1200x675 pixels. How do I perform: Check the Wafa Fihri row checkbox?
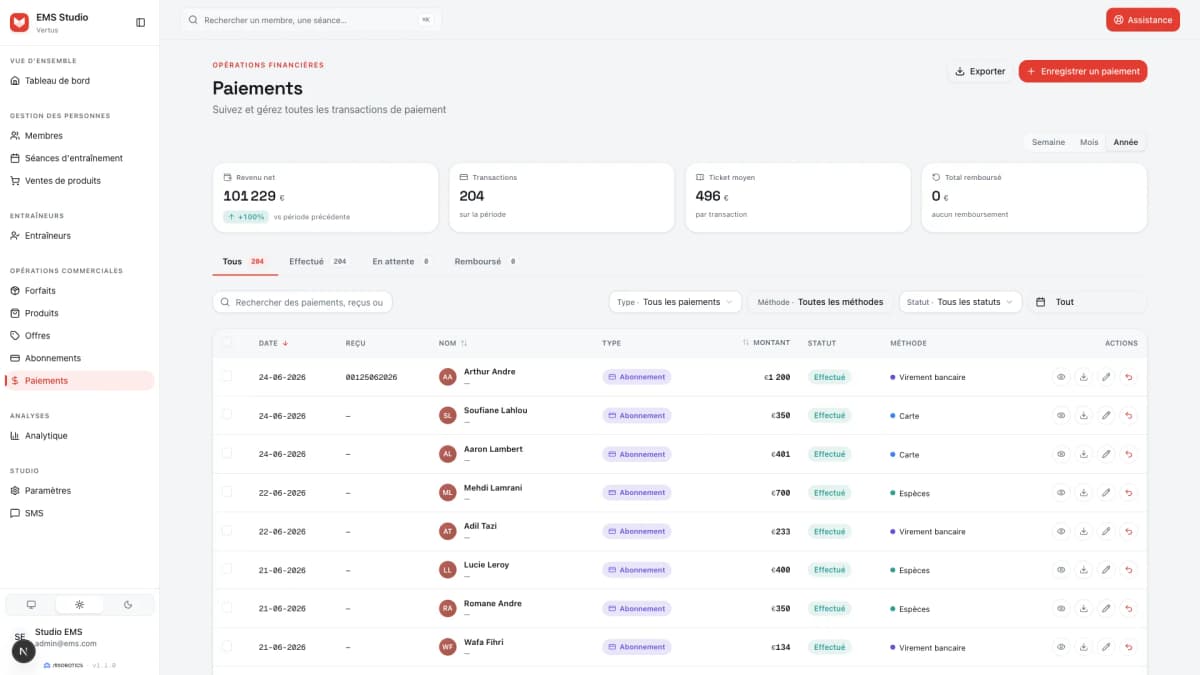[227, 646]
